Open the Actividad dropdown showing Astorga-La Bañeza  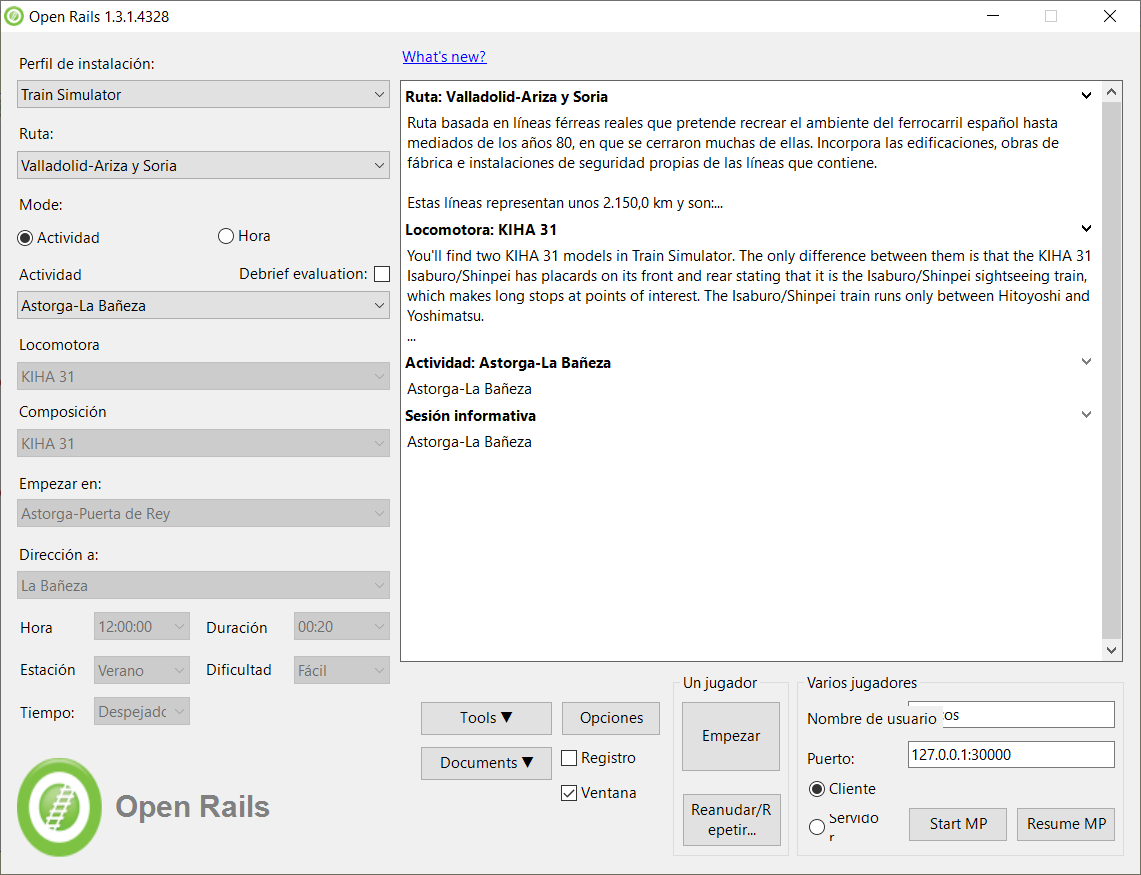[203, 306]
